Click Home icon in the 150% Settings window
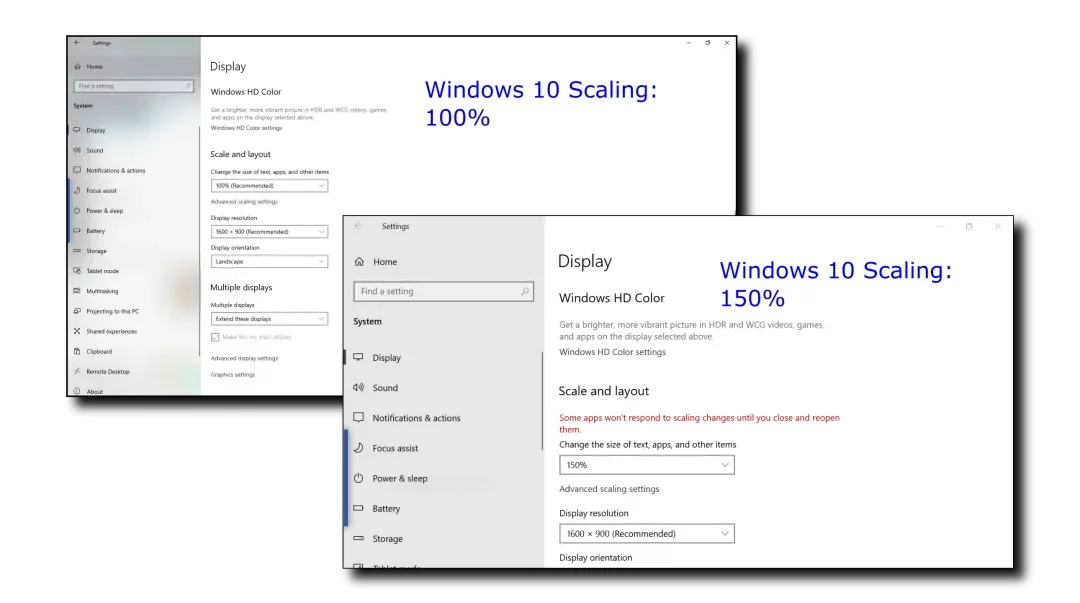Viewport: 1080px width, 603px height. coord(359,261)
